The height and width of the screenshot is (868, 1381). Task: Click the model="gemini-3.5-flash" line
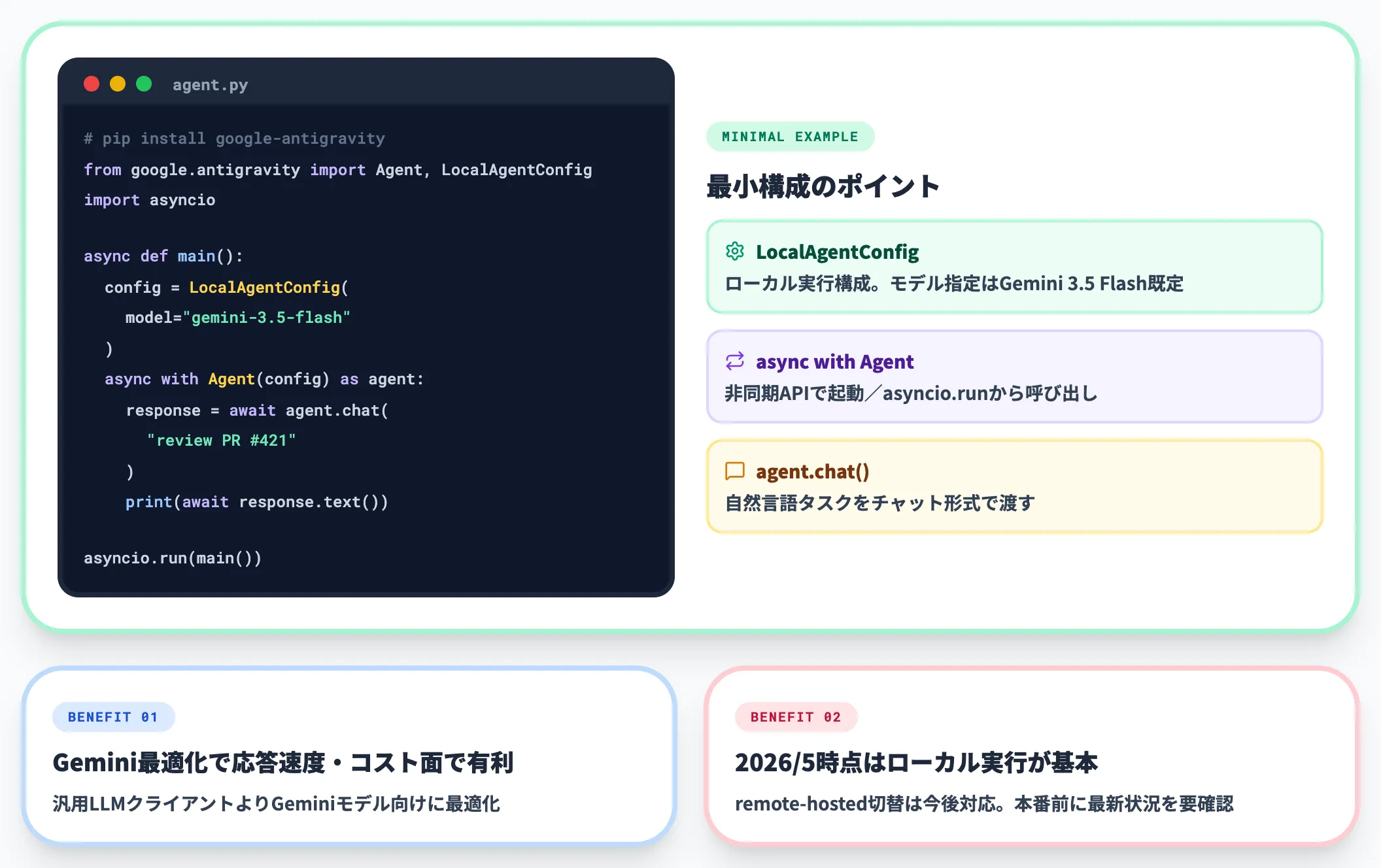tap(238, 318)
